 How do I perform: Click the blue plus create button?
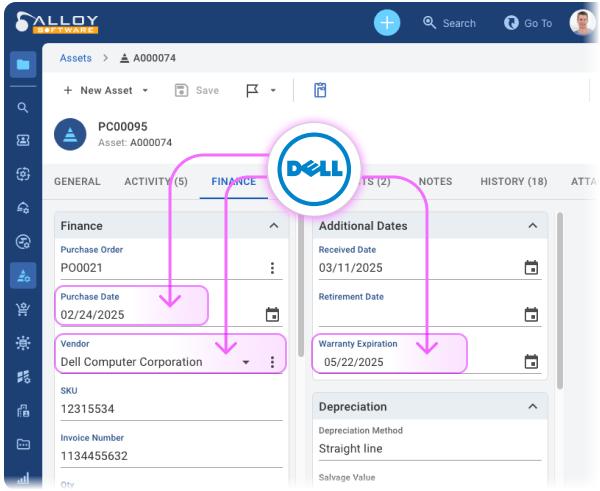point(387,23)
